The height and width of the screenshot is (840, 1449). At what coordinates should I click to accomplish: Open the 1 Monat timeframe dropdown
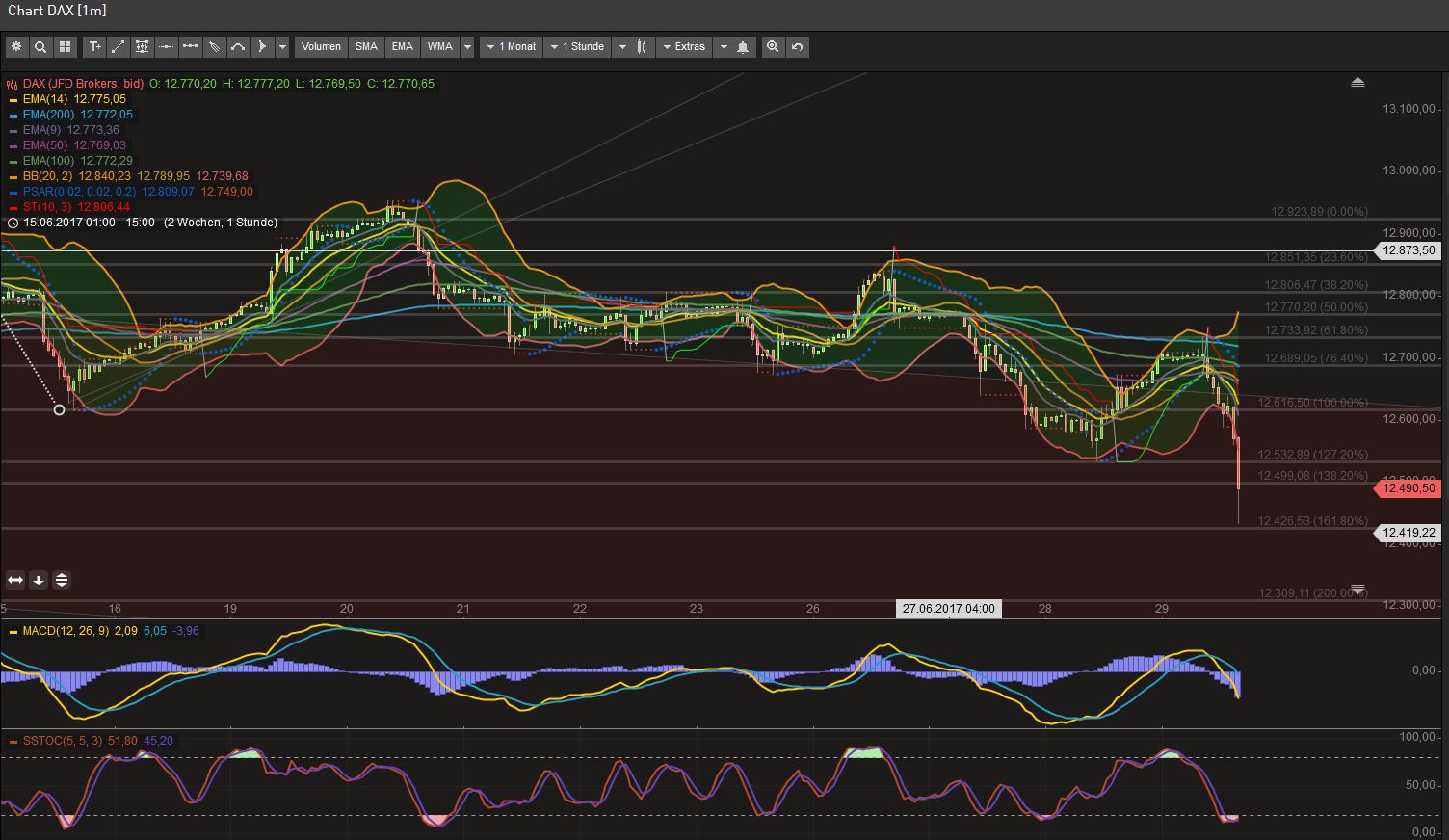pos(511,46)
